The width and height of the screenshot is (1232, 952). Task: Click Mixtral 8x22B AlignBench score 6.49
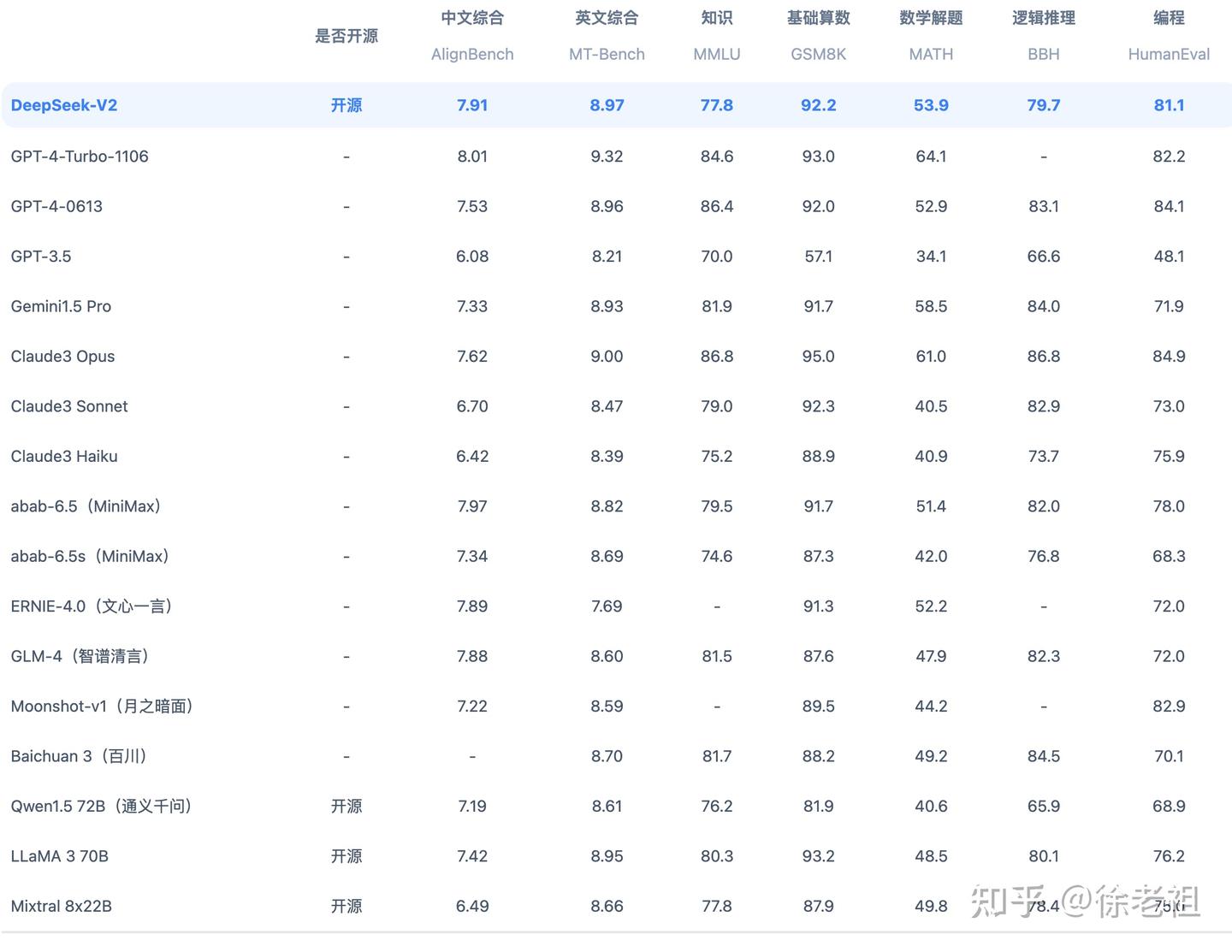(x=472, y=906)
